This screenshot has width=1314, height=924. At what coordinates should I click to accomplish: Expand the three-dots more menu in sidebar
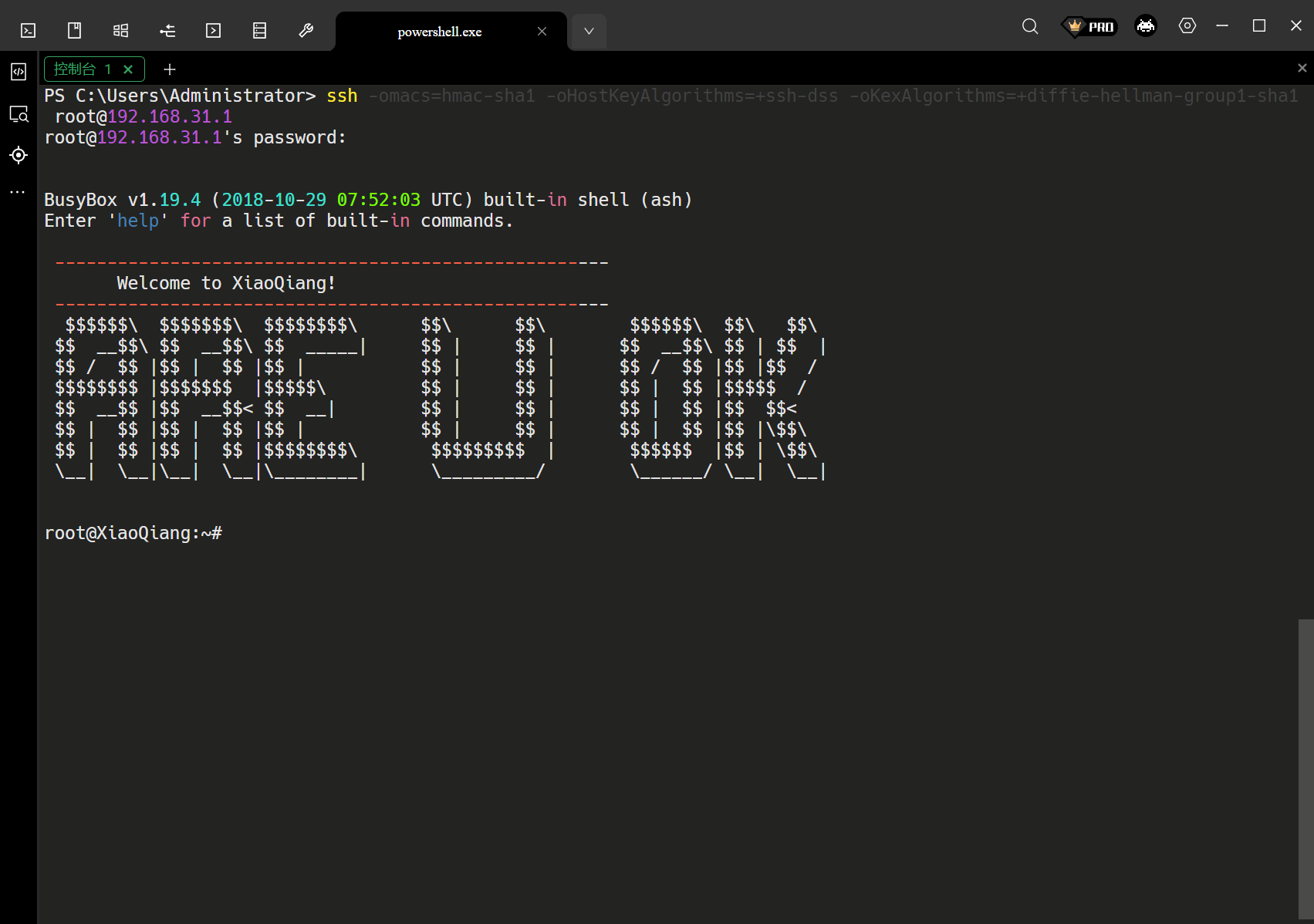[x=19, y=192]
